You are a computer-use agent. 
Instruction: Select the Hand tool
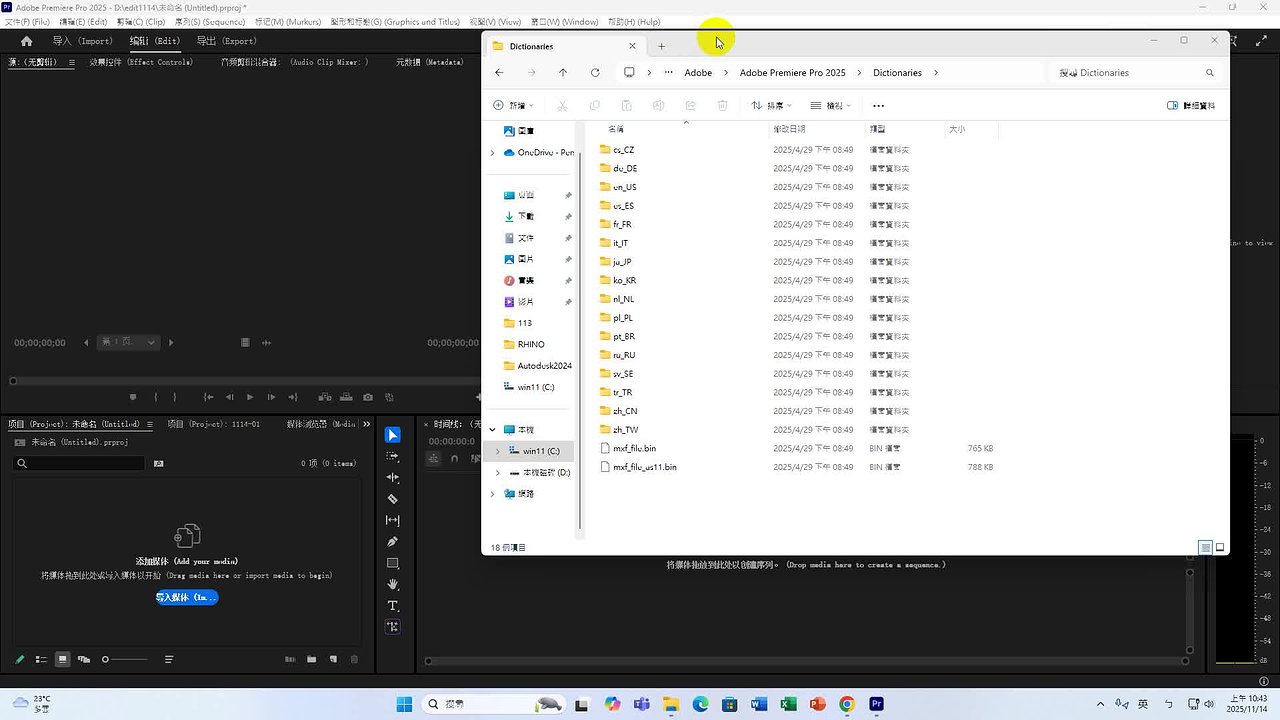point(393,584)
